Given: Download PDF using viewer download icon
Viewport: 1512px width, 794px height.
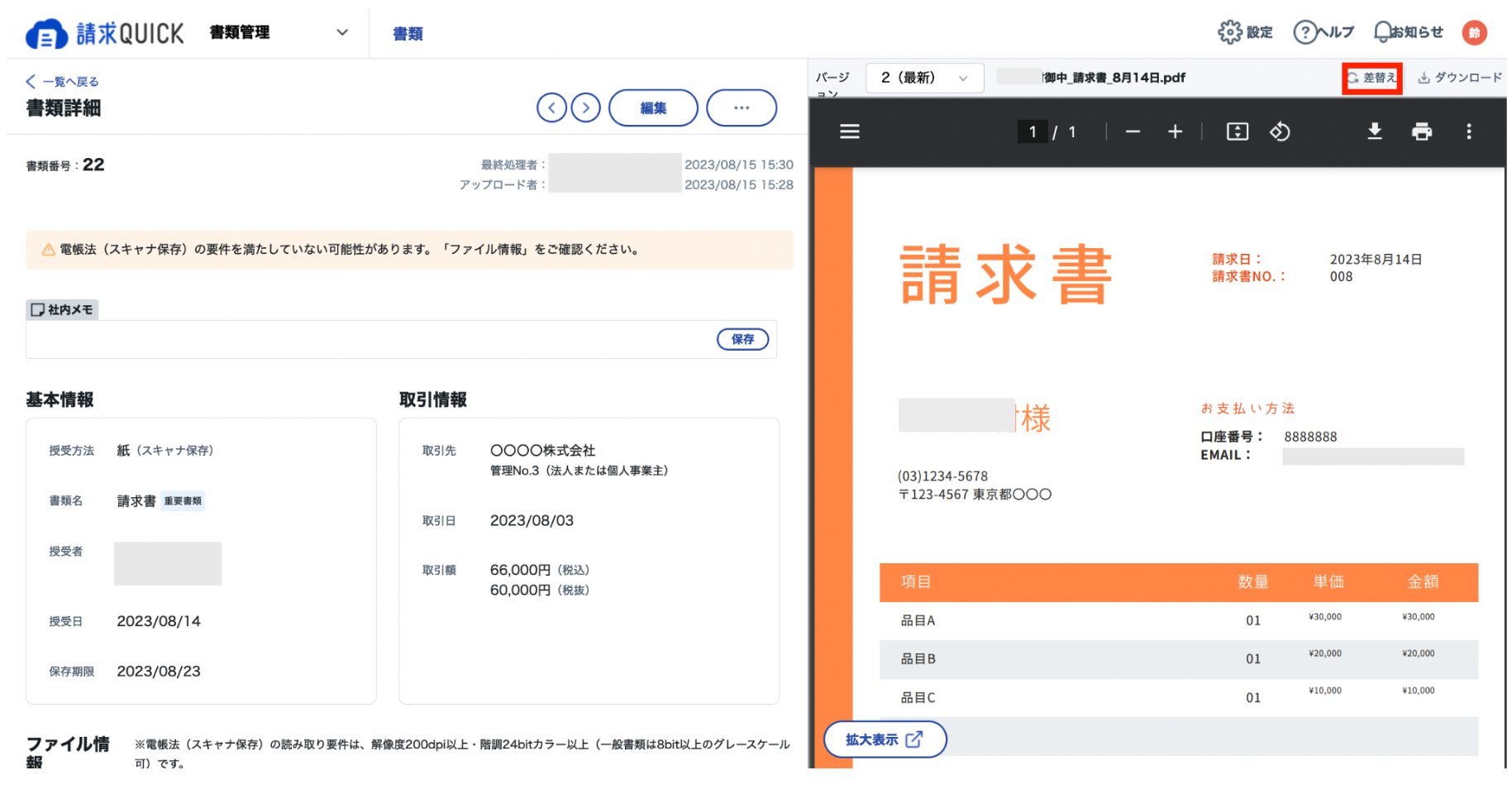Looking at the screenshot, I should pyautogui.click(x=1374, y=132).
